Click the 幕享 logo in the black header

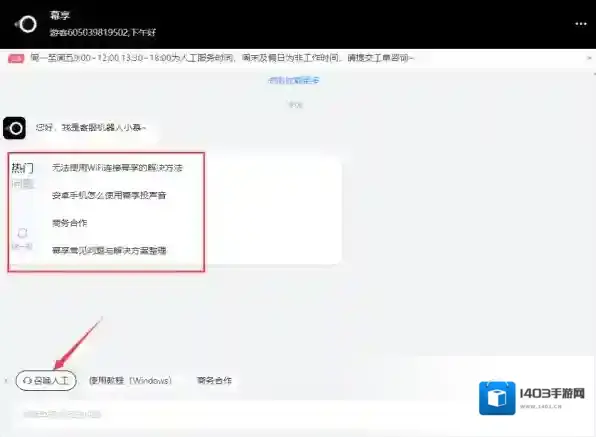pos(26,24)
